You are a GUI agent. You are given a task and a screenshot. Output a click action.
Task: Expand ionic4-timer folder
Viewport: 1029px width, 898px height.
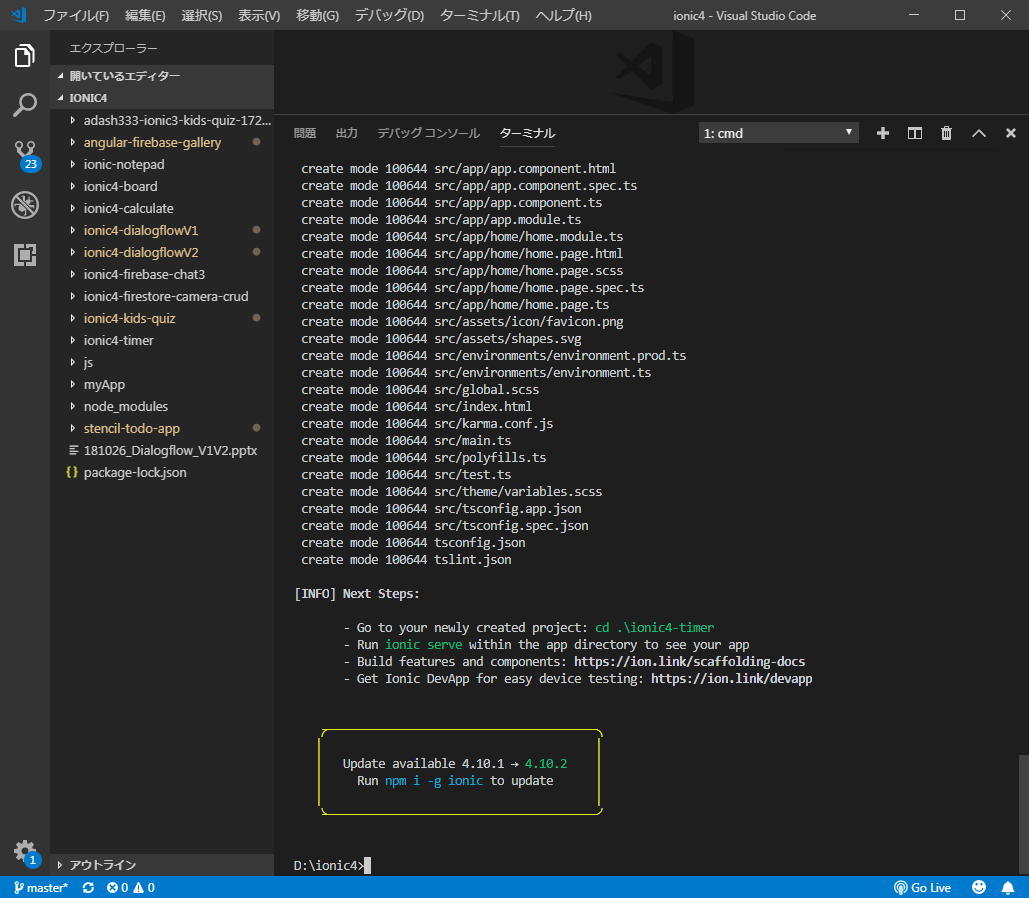click(162, 340)
